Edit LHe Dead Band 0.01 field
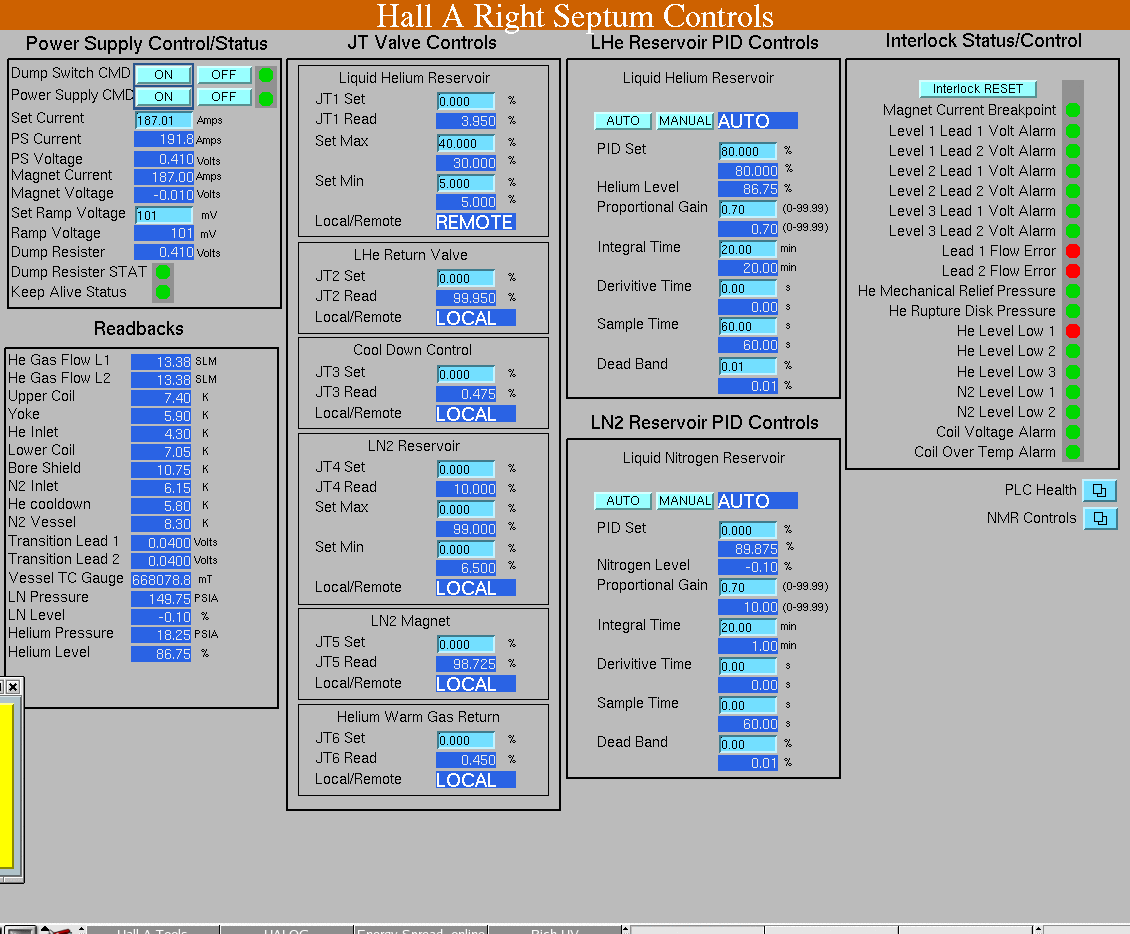Viewport: 1130px width, 934px height. point(748,366)
